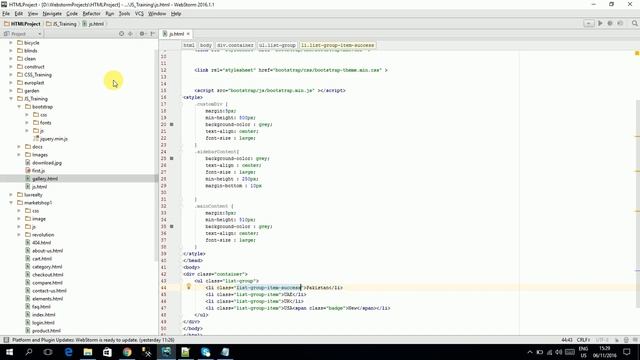Open File Explorer from the taskbar
Image resolution: width=640 pixels, height=360 pixels.
tap(88, 352)
